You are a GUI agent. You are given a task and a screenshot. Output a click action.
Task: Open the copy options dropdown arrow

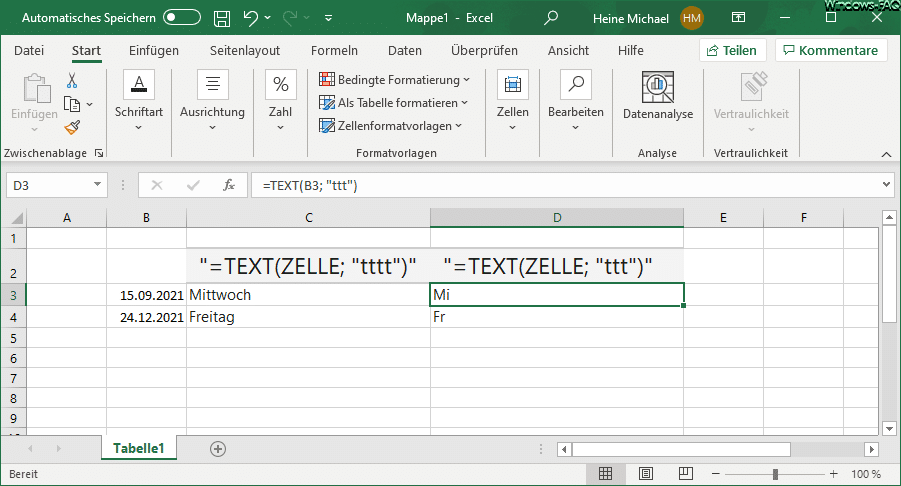90,105
